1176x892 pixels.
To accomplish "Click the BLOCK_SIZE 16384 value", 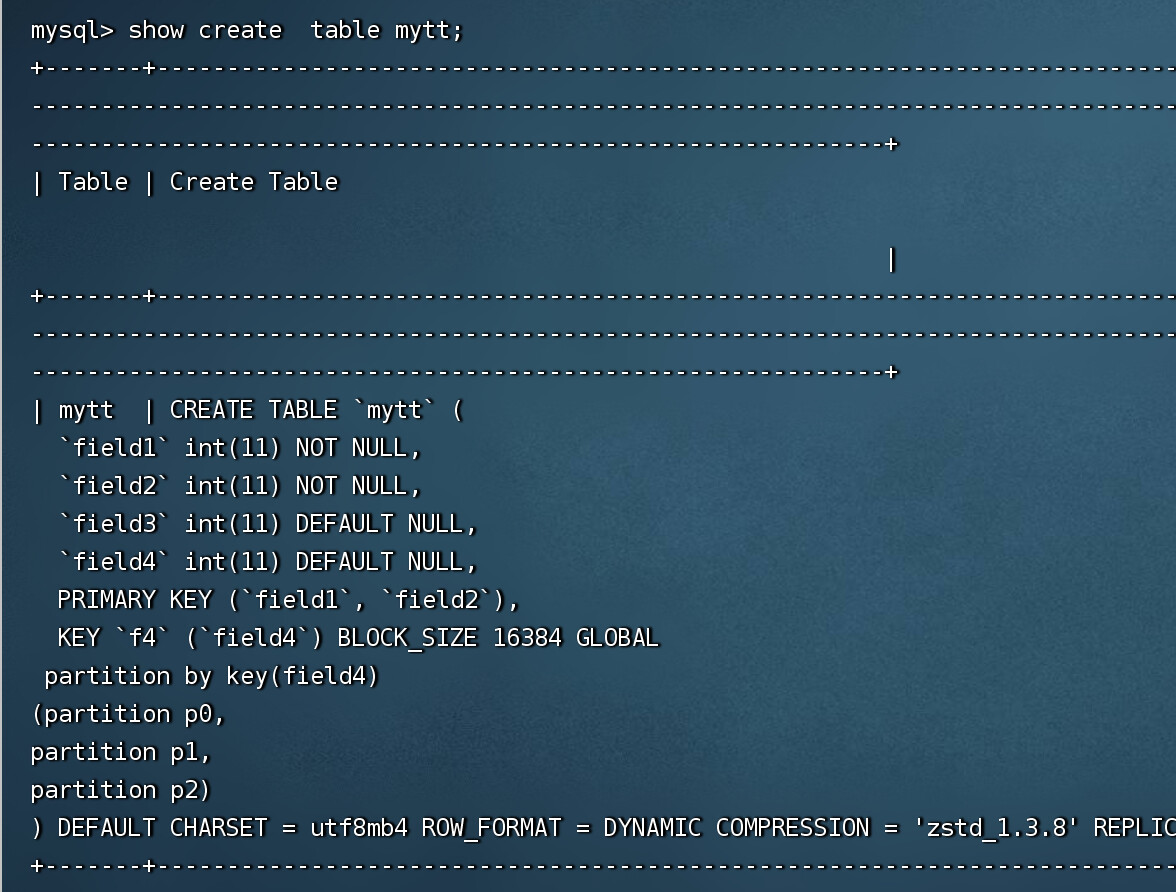I will (x=448, y=638).
